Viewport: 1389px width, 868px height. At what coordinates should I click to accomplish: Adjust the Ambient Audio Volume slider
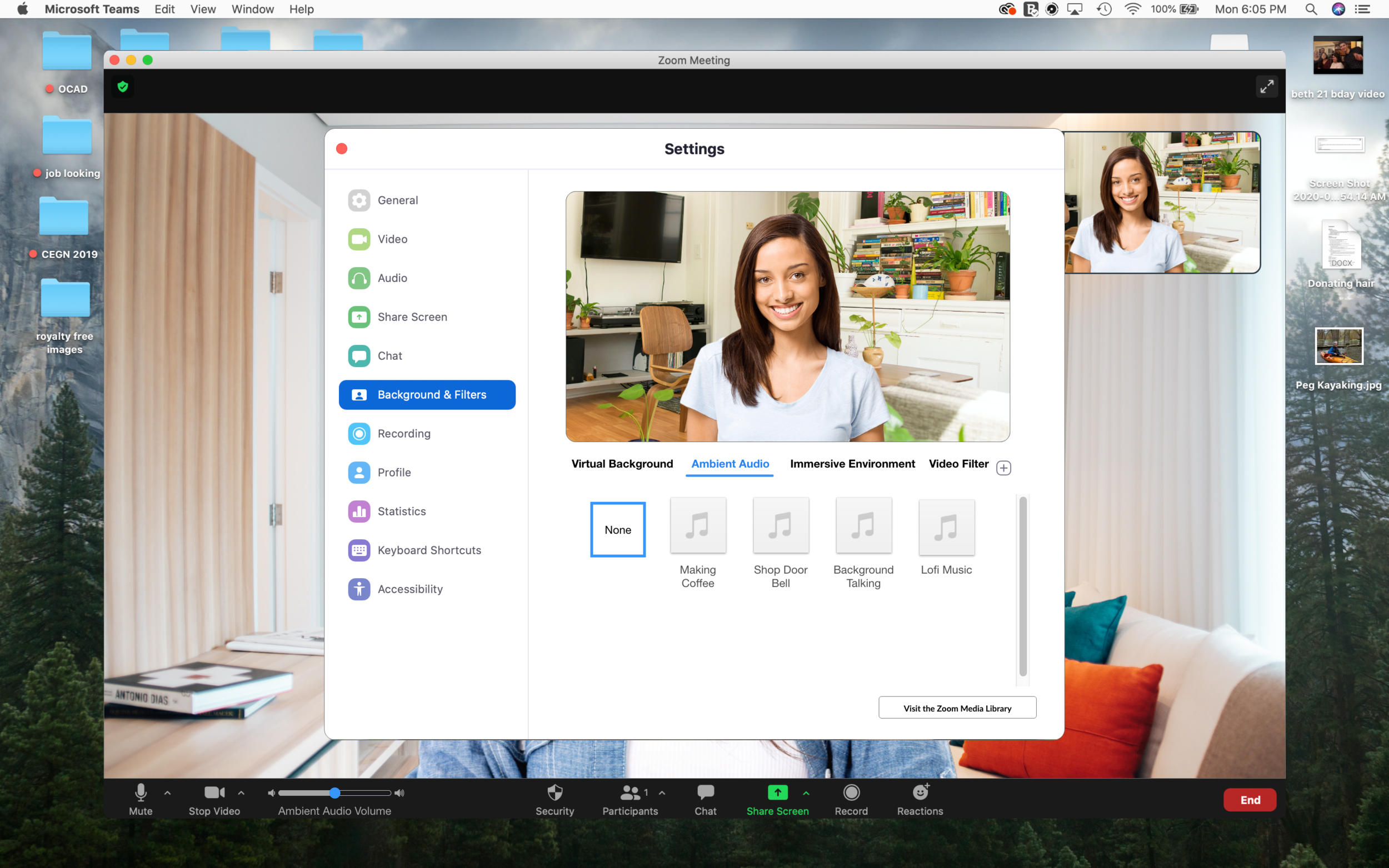point(335,793)
